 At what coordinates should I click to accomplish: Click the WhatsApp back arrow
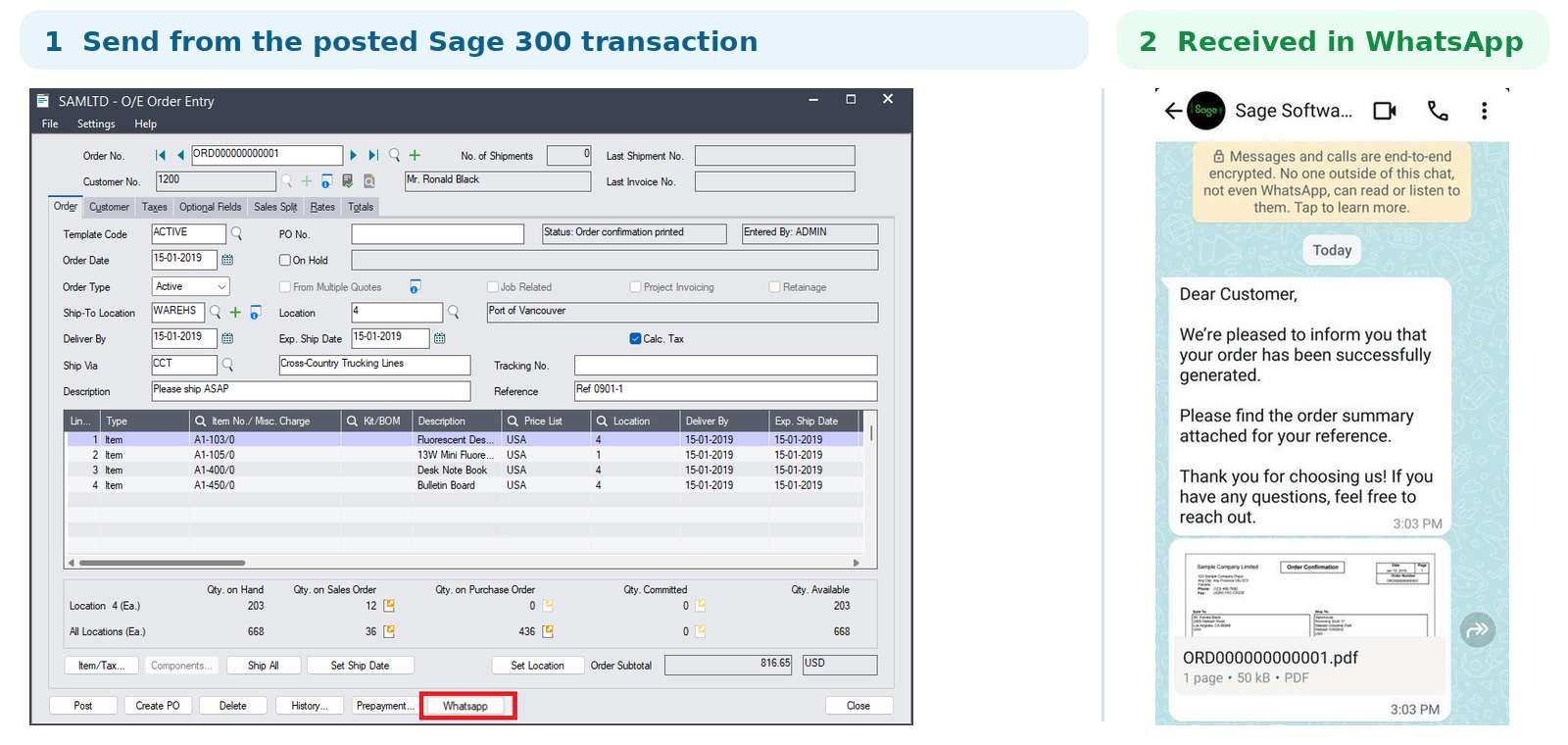tap(1172, 111)
